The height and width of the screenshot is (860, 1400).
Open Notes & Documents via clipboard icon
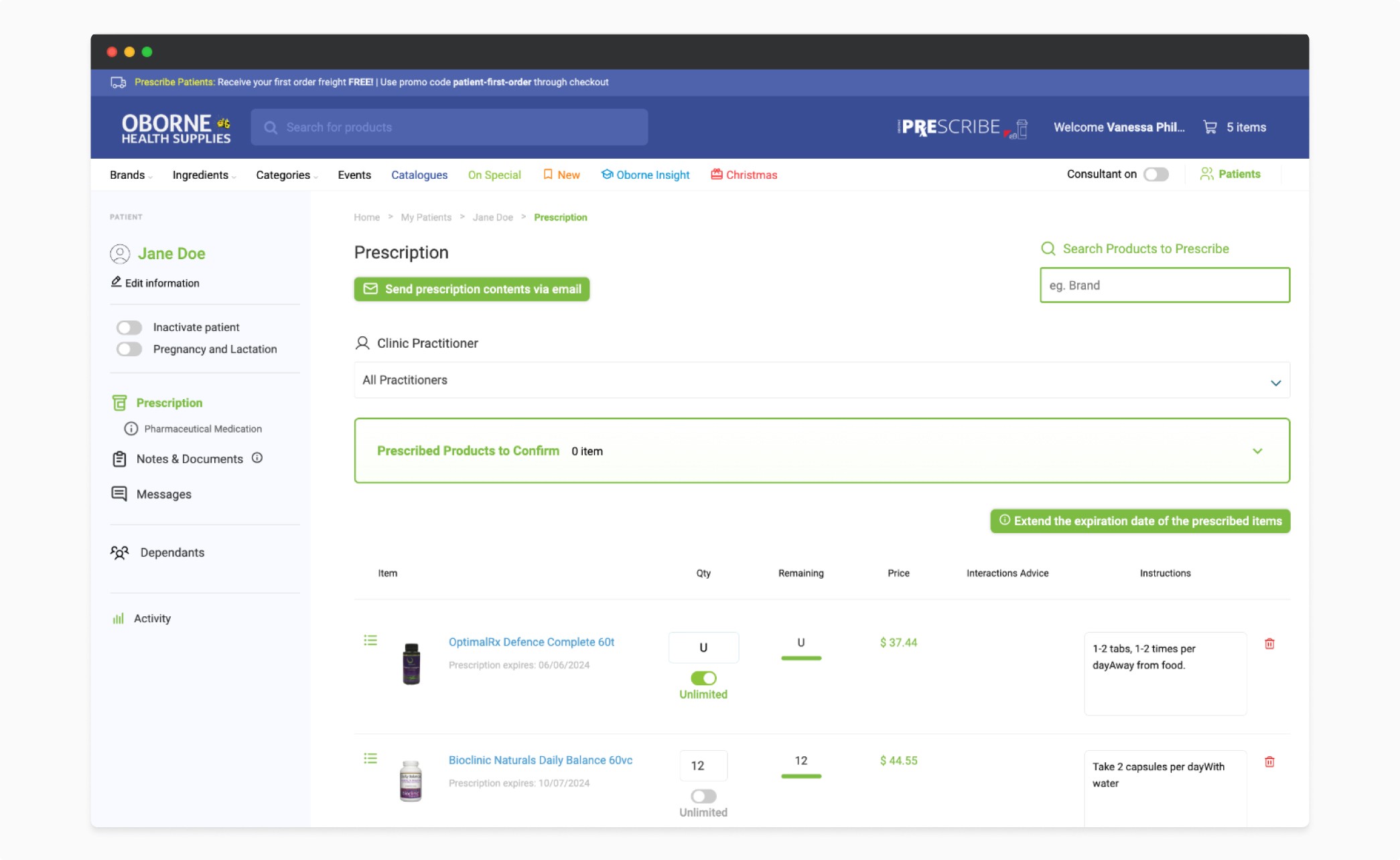(x=119, y=459)
